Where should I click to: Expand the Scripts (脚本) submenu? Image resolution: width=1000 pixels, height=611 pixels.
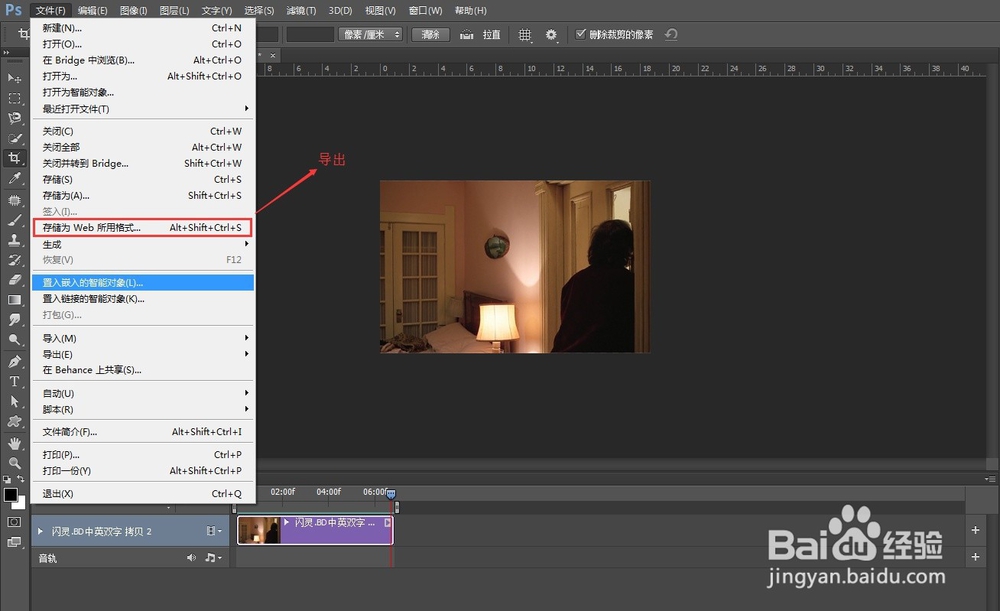(142, 409)
